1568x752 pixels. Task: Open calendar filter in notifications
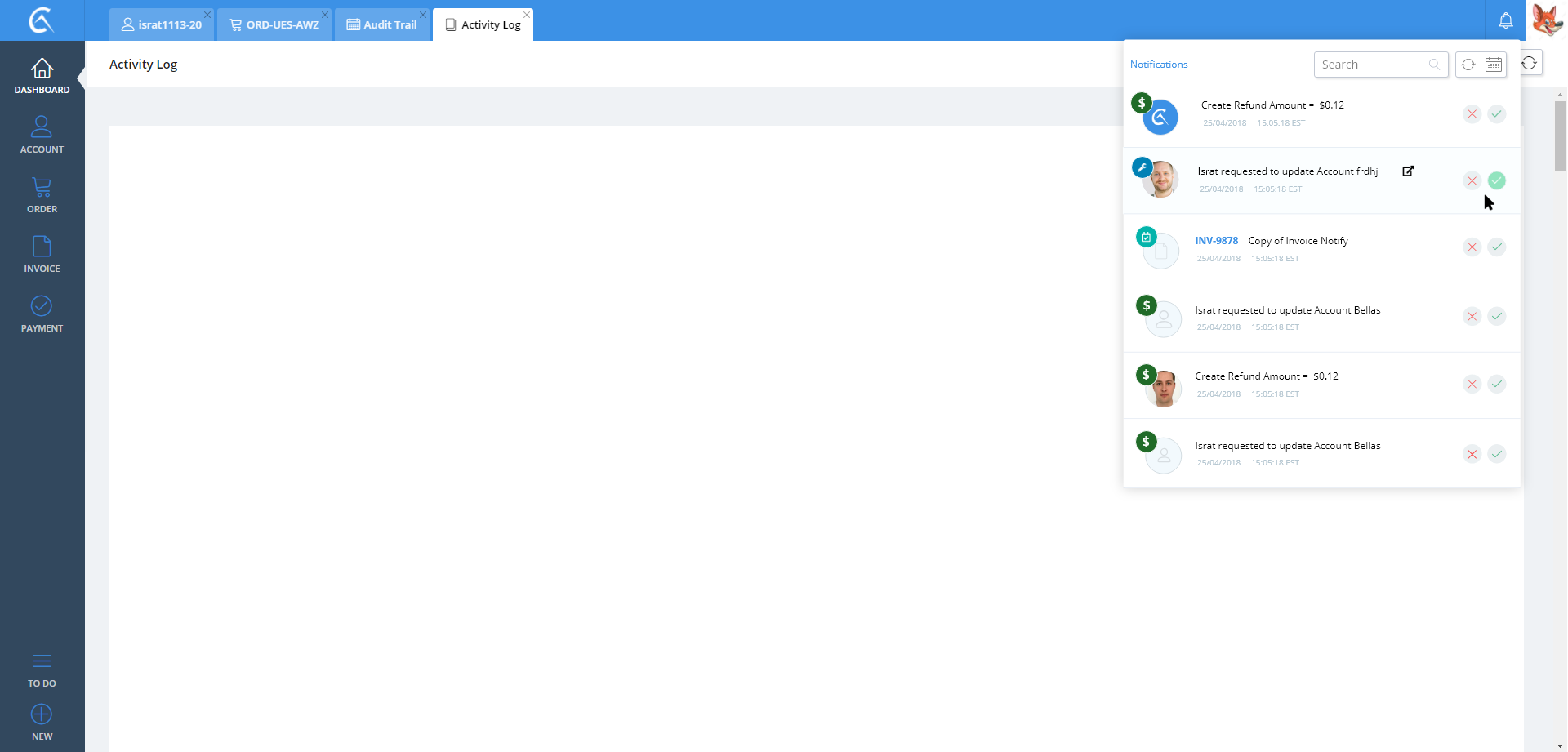(x=1494, y=65)
